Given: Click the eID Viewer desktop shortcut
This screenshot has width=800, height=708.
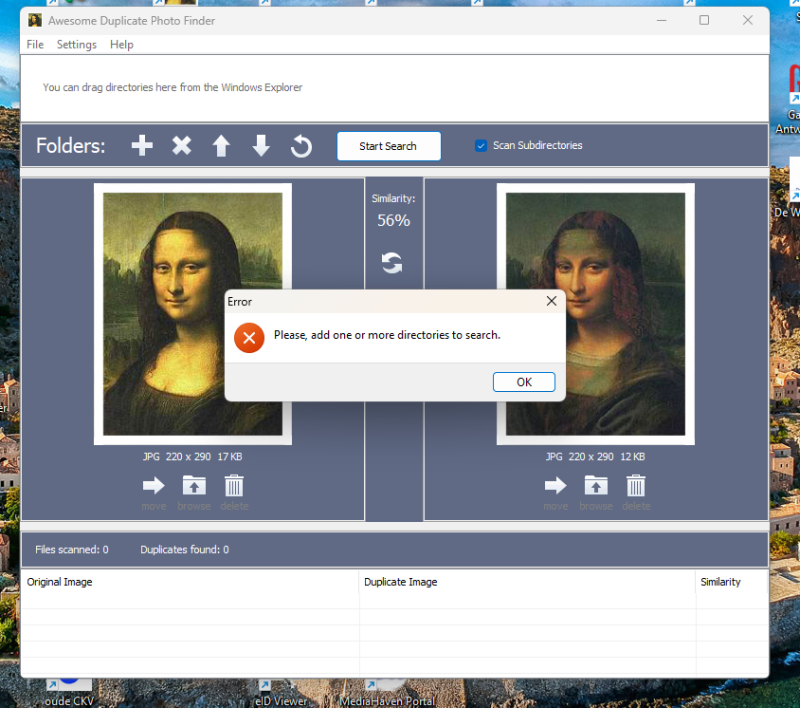Looking at the screenshot, I should pyautogui.click(x=281, y=694).
